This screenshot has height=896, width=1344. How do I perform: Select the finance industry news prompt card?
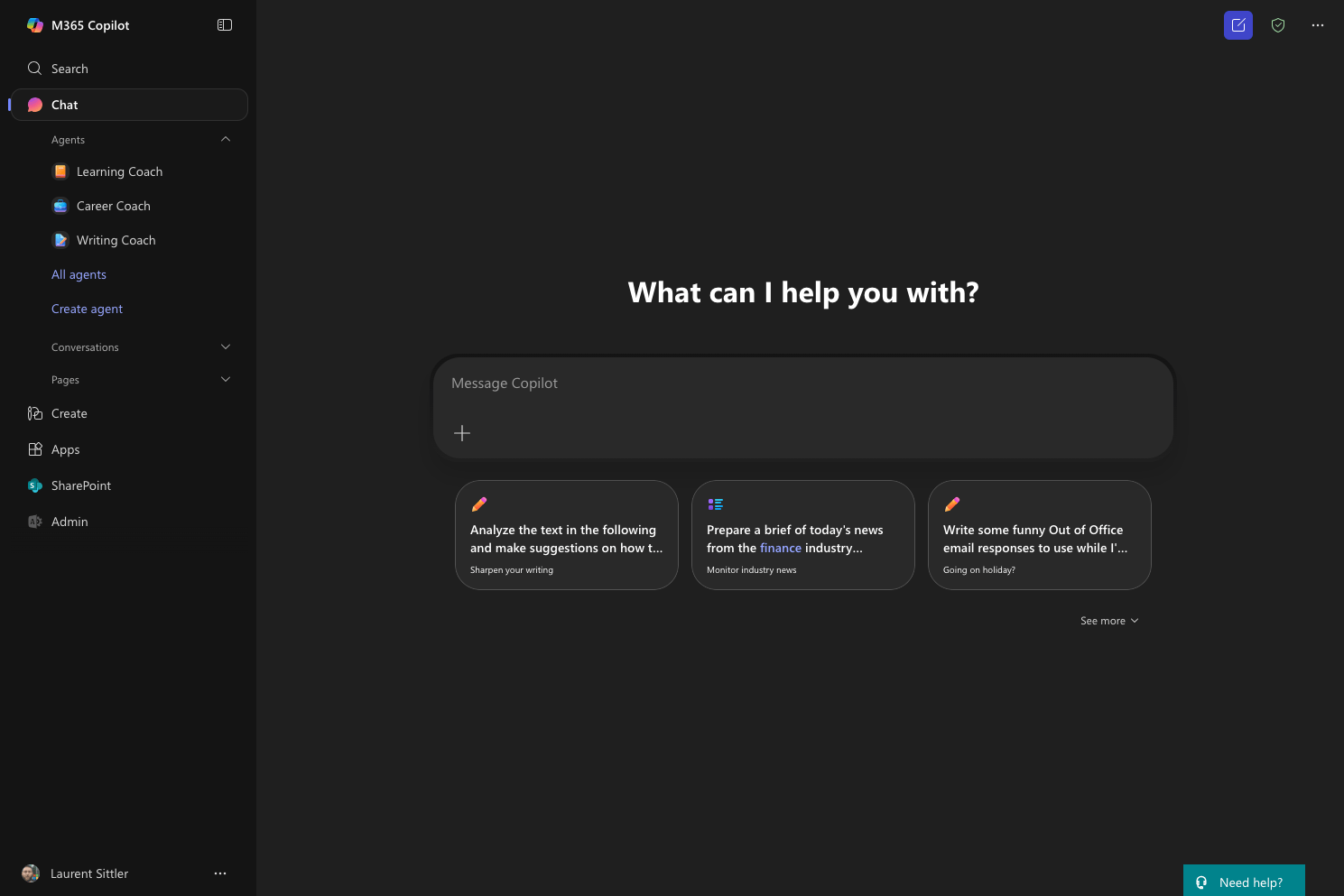click(x=803, y=535)
